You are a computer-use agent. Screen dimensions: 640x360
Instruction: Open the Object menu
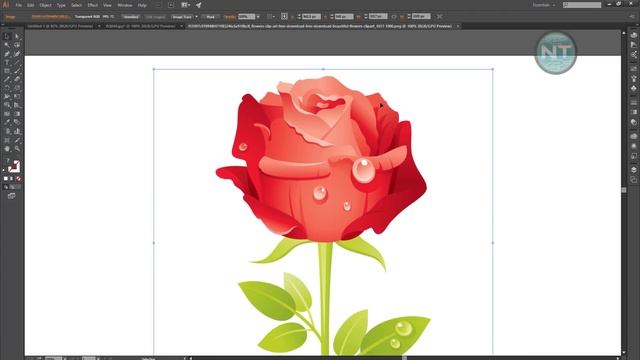45,5
